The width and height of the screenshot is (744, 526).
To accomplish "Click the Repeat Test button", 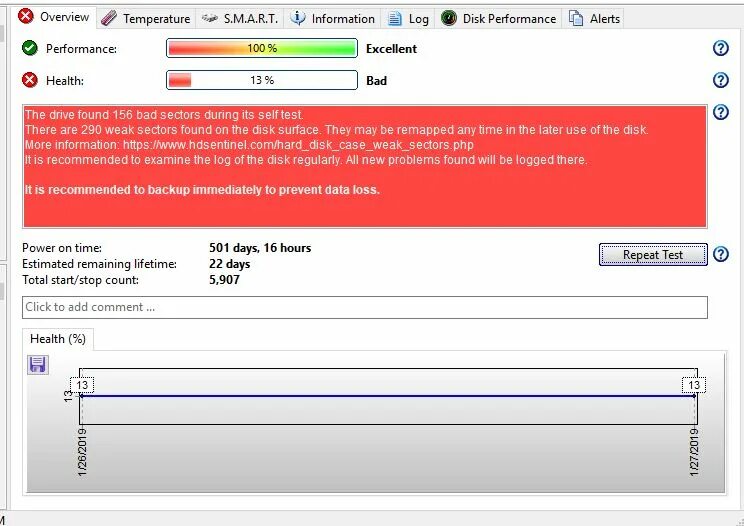I will click(x=653, y=255).
